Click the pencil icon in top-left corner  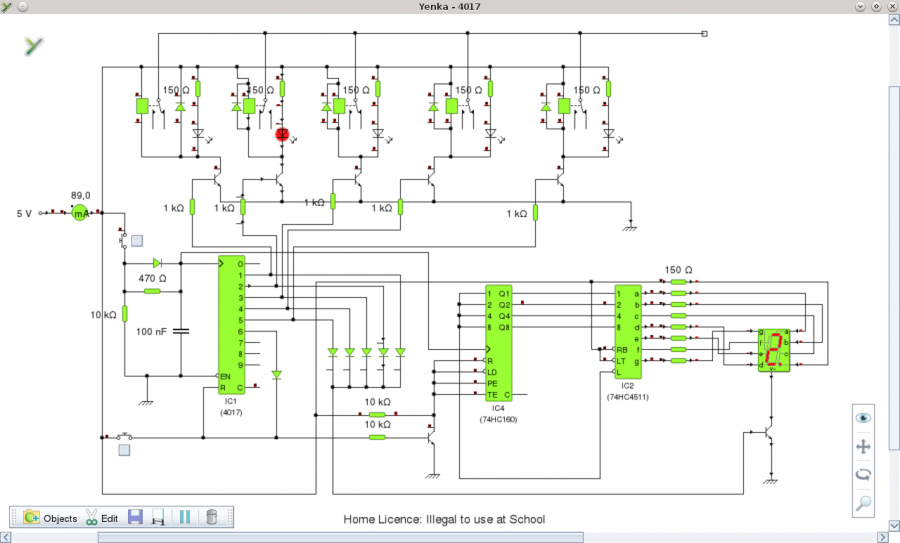point(34,45)
